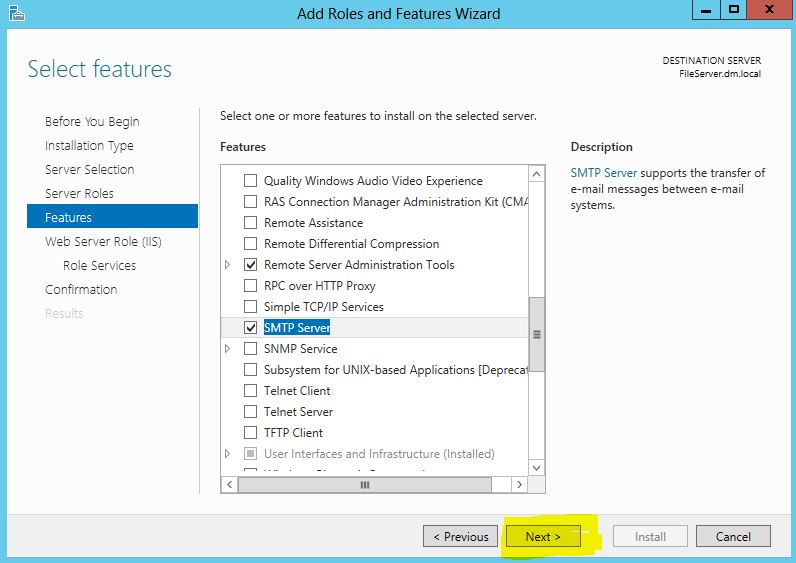796x563 pixels.
Task: Click the vertical scrollbar up arrow
Action: [x=537, y=174]
